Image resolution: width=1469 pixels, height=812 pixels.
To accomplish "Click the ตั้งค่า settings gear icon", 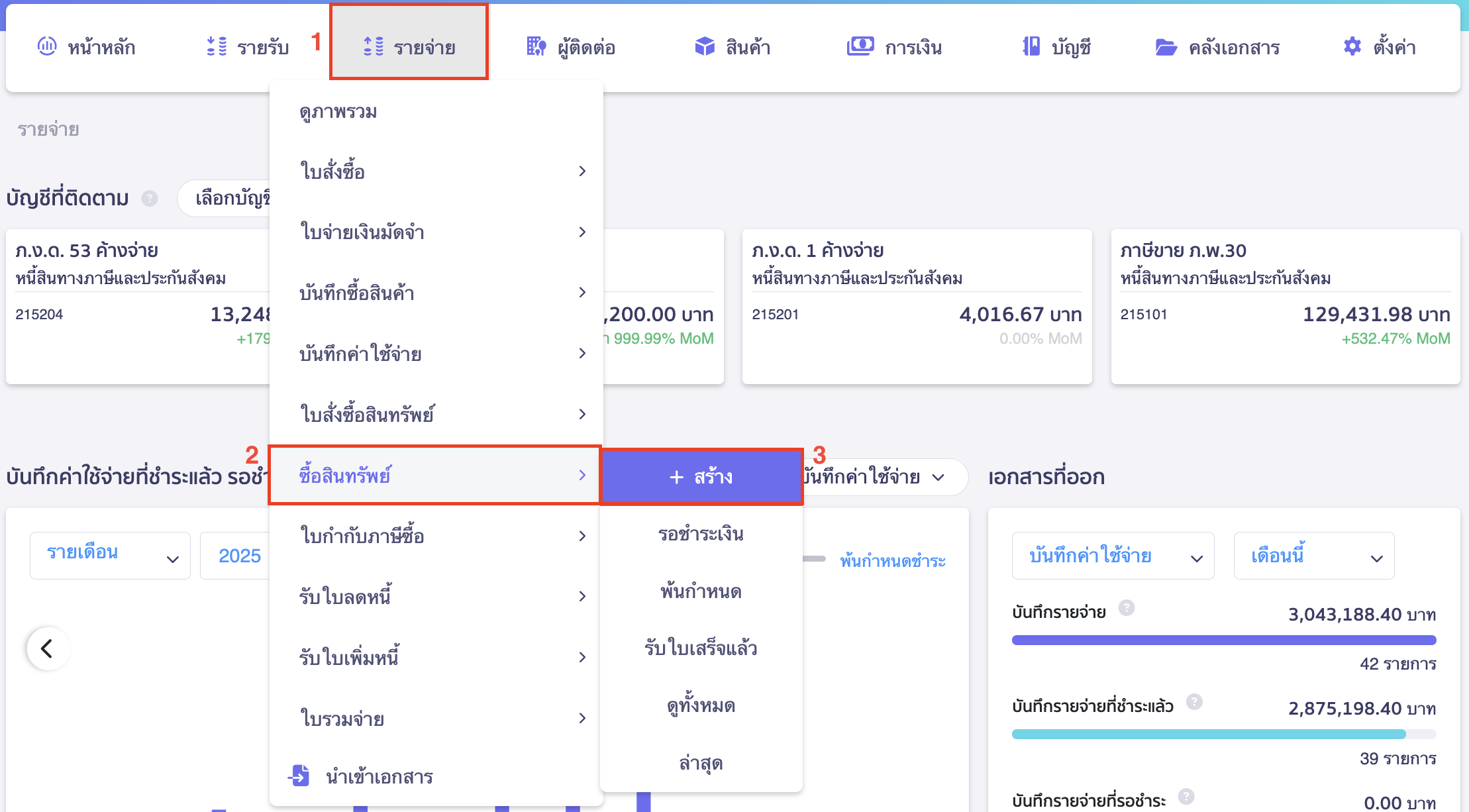I will [x=1351, y=46].
